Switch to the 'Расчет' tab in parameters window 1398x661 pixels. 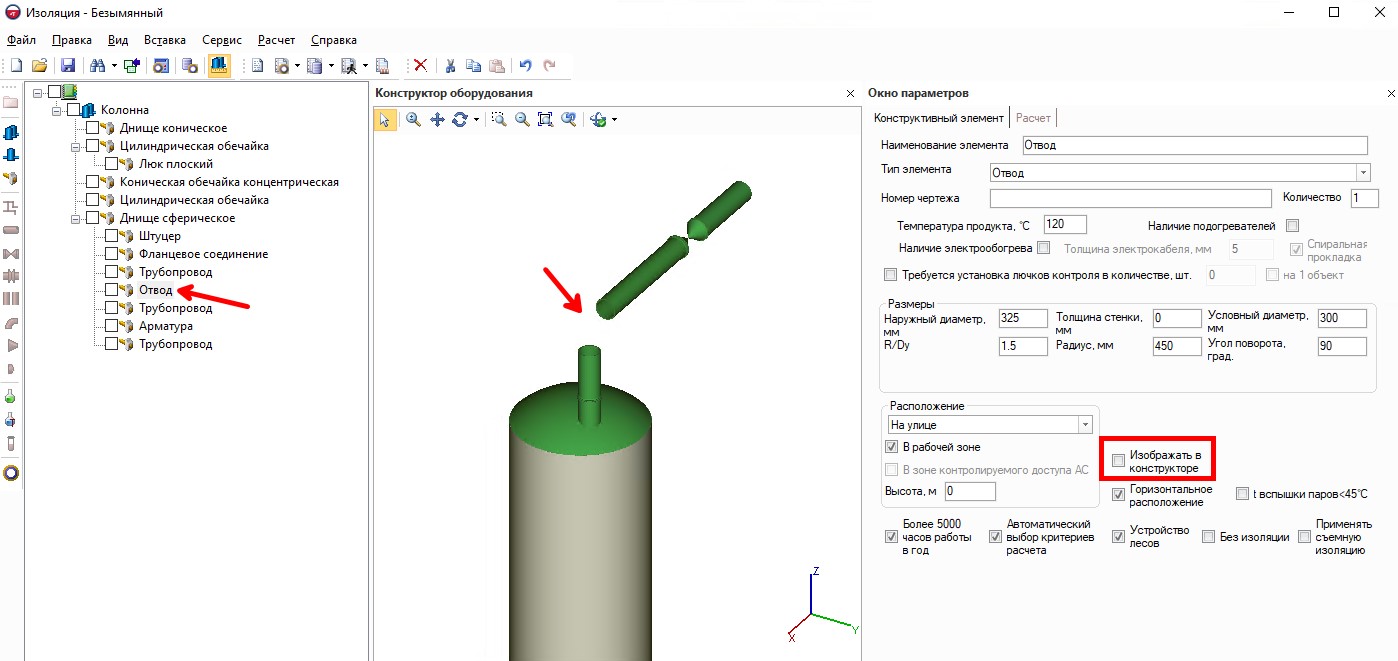(x=1033, y=118)
